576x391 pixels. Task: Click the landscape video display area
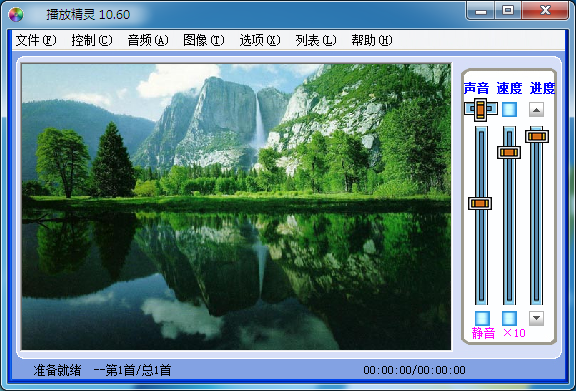[236, 207]
